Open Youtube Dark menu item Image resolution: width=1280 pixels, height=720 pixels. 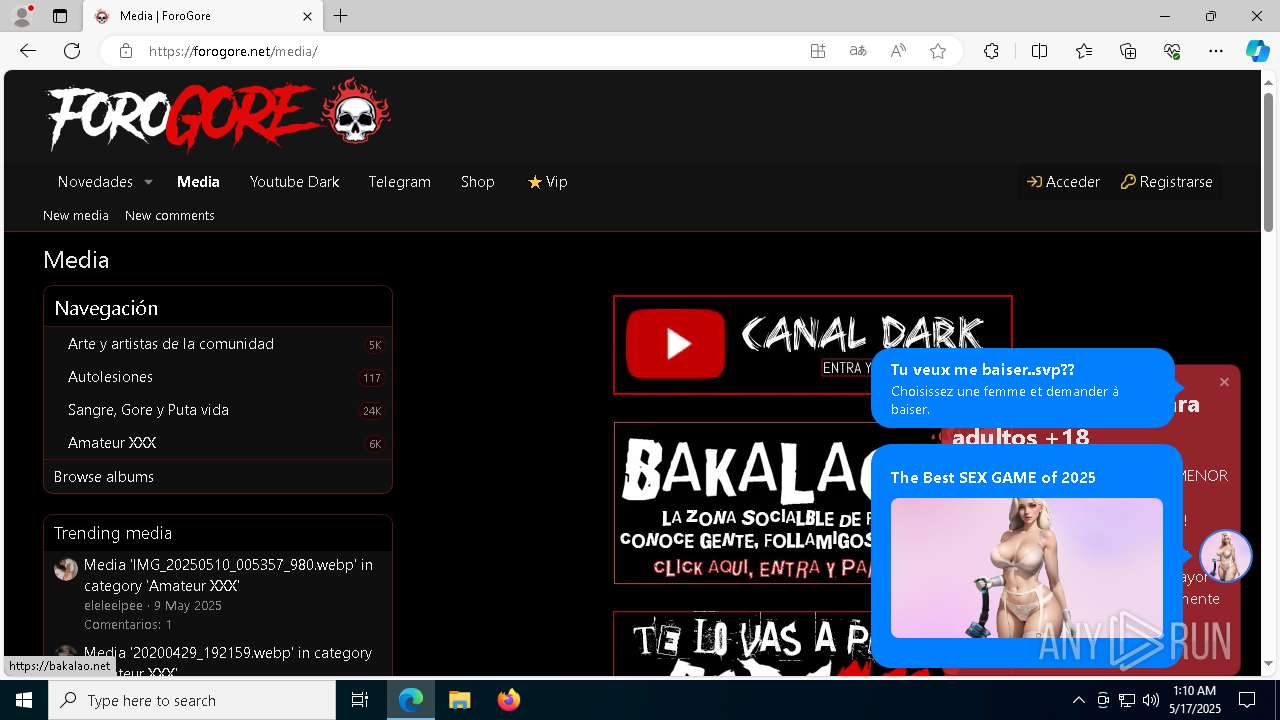tap(294, 182)
